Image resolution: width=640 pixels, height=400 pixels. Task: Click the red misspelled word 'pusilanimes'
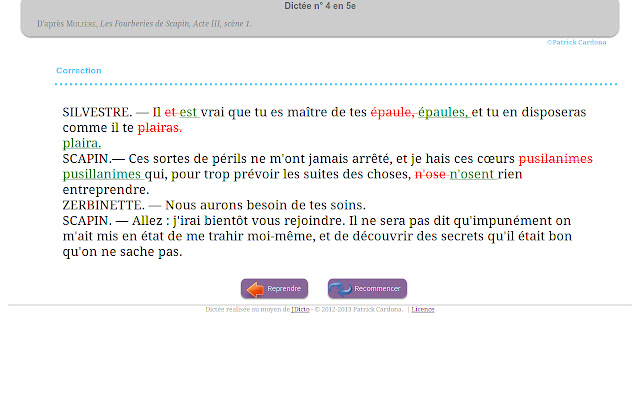click(x=555, y=159)
